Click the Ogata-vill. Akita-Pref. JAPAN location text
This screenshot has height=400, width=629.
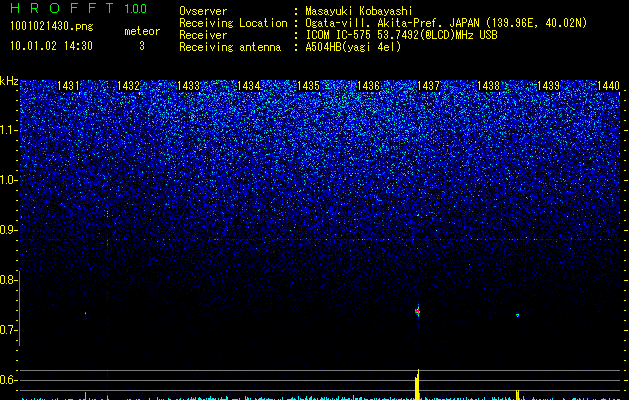[x=446, y=23]
